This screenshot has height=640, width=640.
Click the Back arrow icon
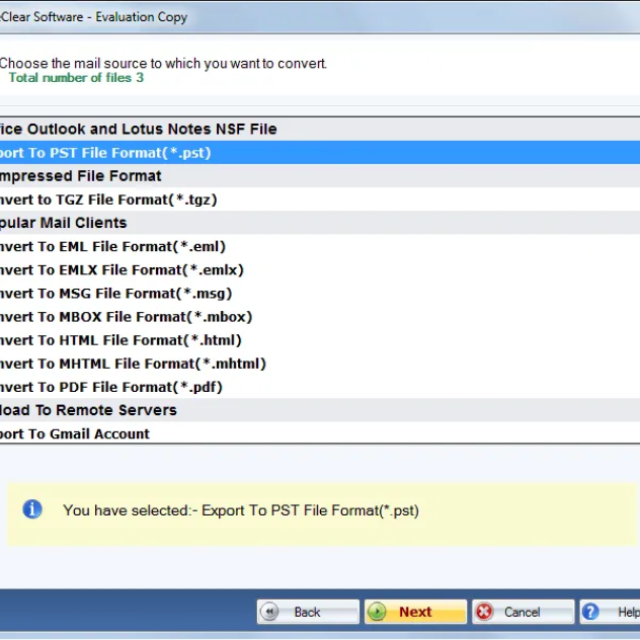tap(270, 612)
